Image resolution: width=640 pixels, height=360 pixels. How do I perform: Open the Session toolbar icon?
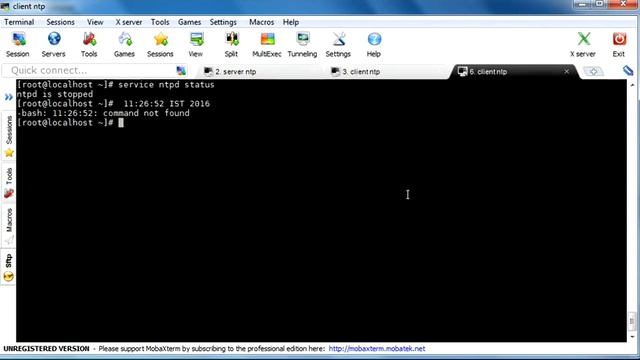coord(18,44)
